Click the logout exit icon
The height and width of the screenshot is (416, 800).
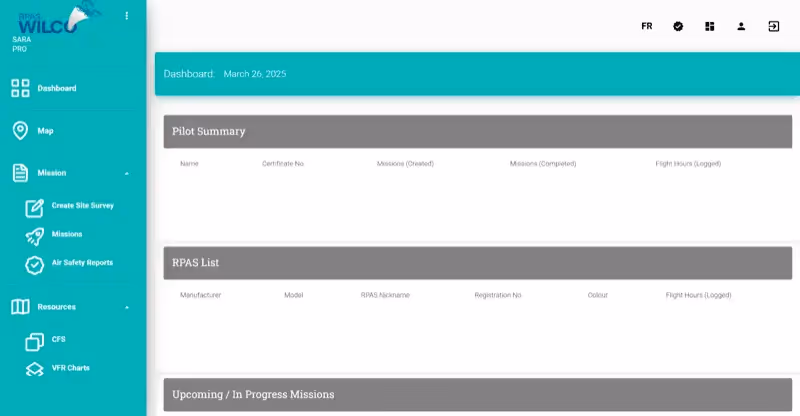[773, 26]
